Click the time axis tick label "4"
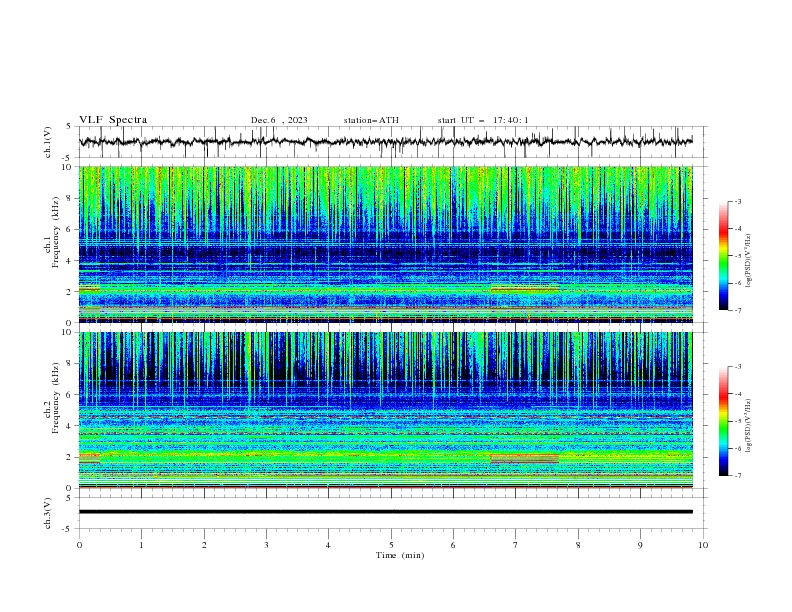Viewport: 792px width, 612px height. (328, 545)
